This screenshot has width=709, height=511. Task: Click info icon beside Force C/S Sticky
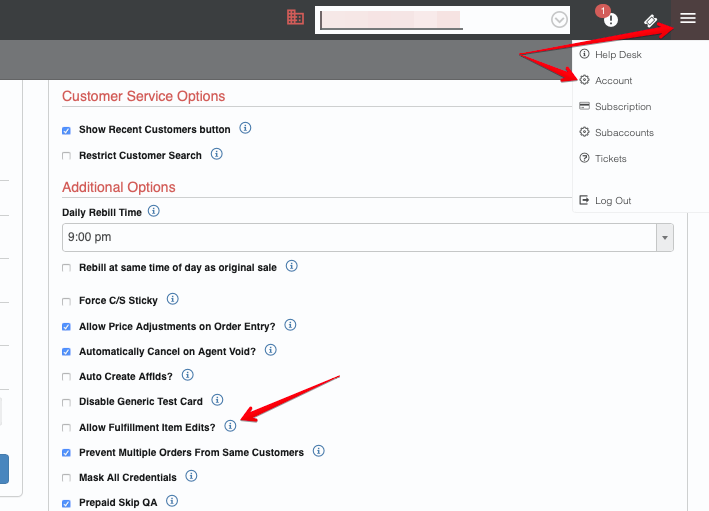click(x=172, y=299)
